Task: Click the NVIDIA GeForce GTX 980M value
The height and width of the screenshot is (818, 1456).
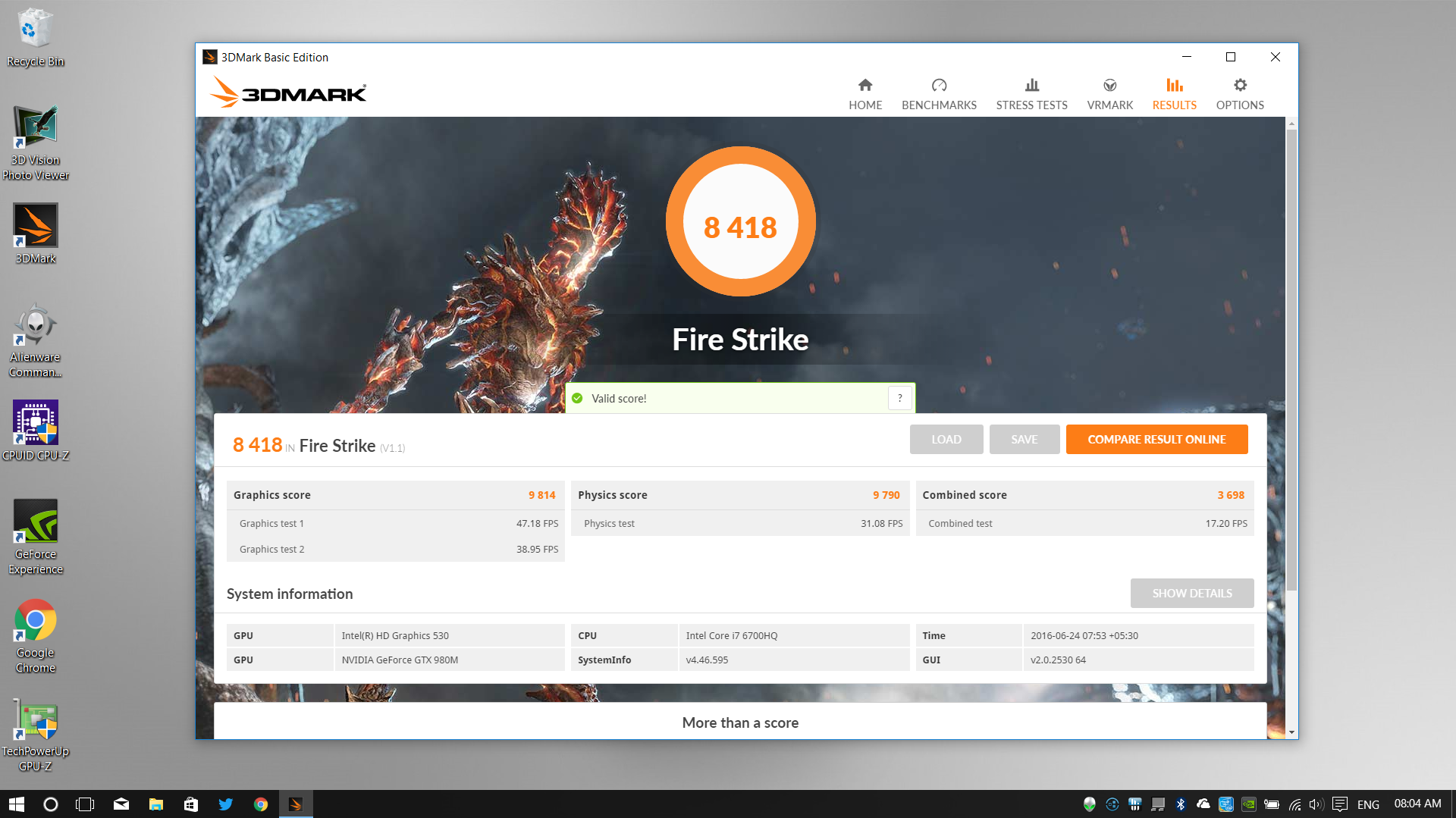Action: pyautogui.click(x=400, y=660)
